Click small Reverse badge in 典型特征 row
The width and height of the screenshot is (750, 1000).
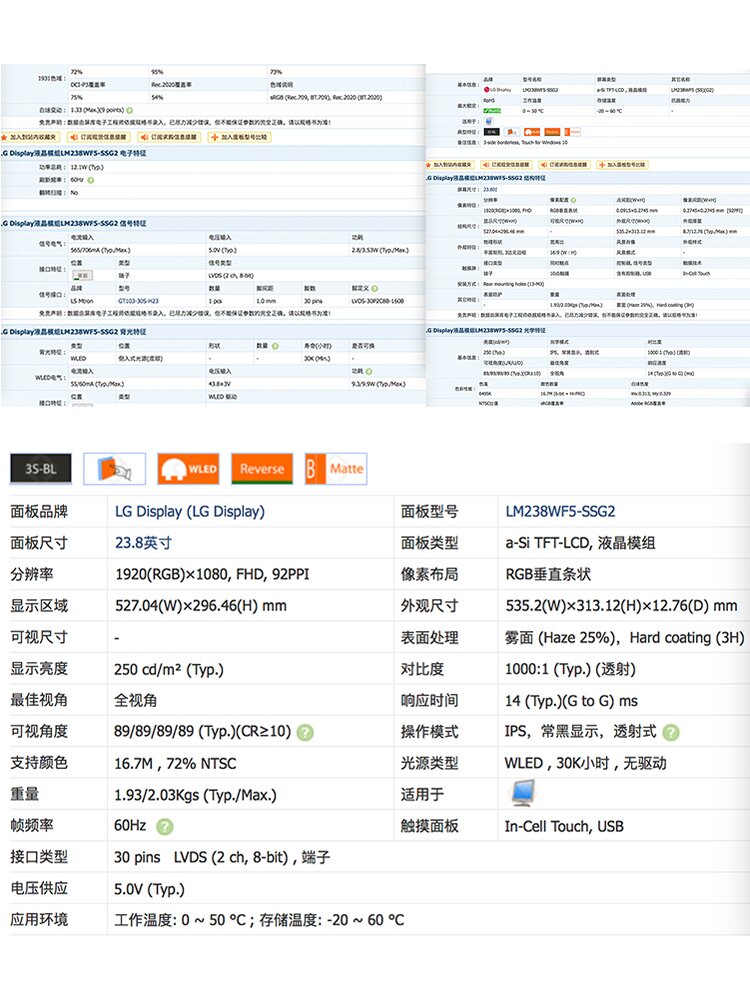[x=552, y=132]
